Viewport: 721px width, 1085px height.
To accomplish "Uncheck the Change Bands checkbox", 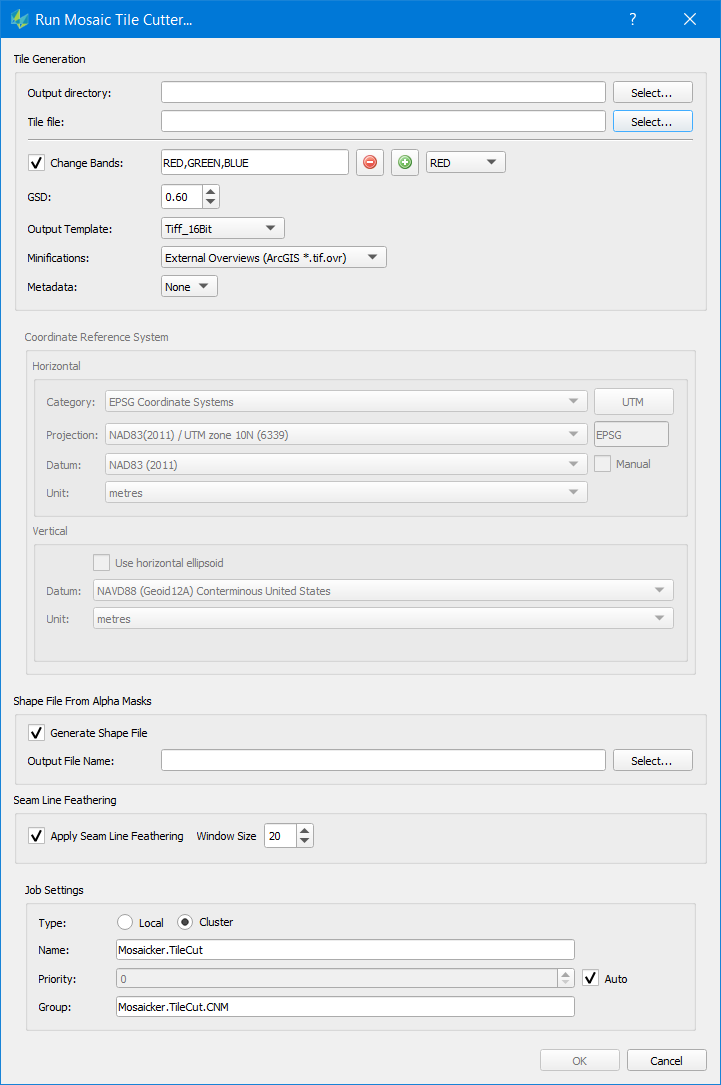I will click(37, 163).
